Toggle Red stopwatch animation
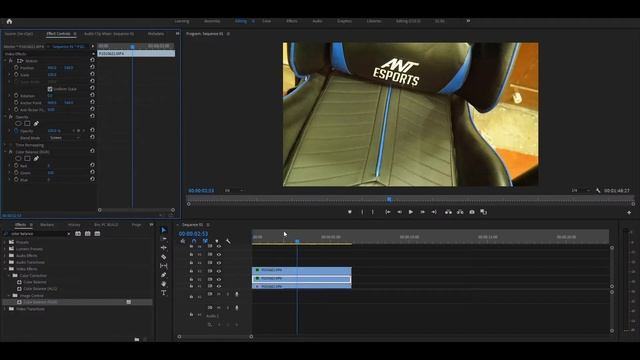This screenshot has height=360, width=640. tap(16, 166)
